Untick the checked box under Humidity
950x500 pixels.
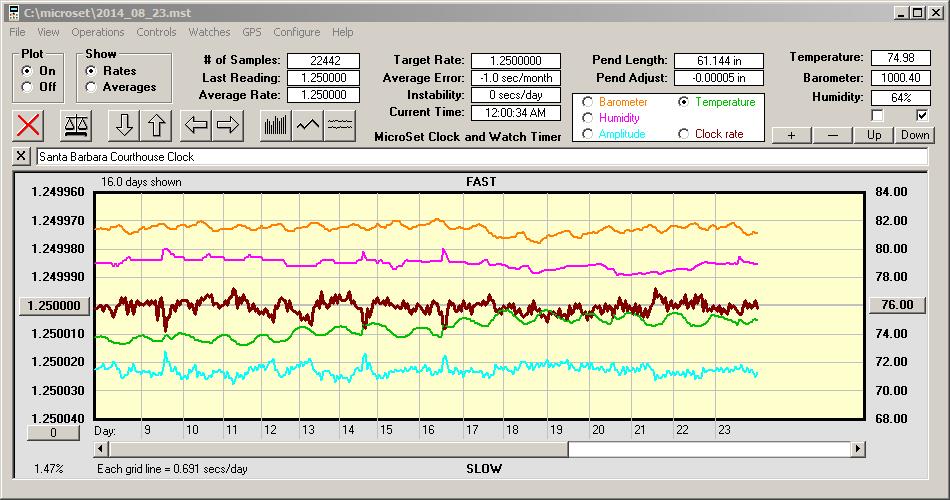tap(922, 115)
